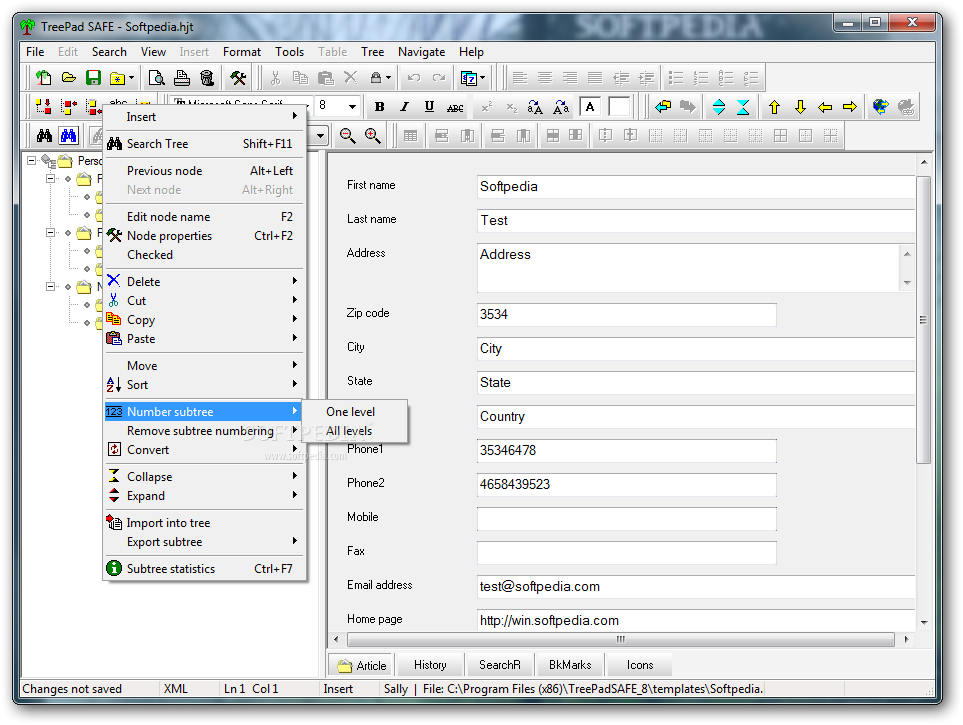Switch to the History tab
The height and width of the screenshot is (725, 963).
click(430, 665)
